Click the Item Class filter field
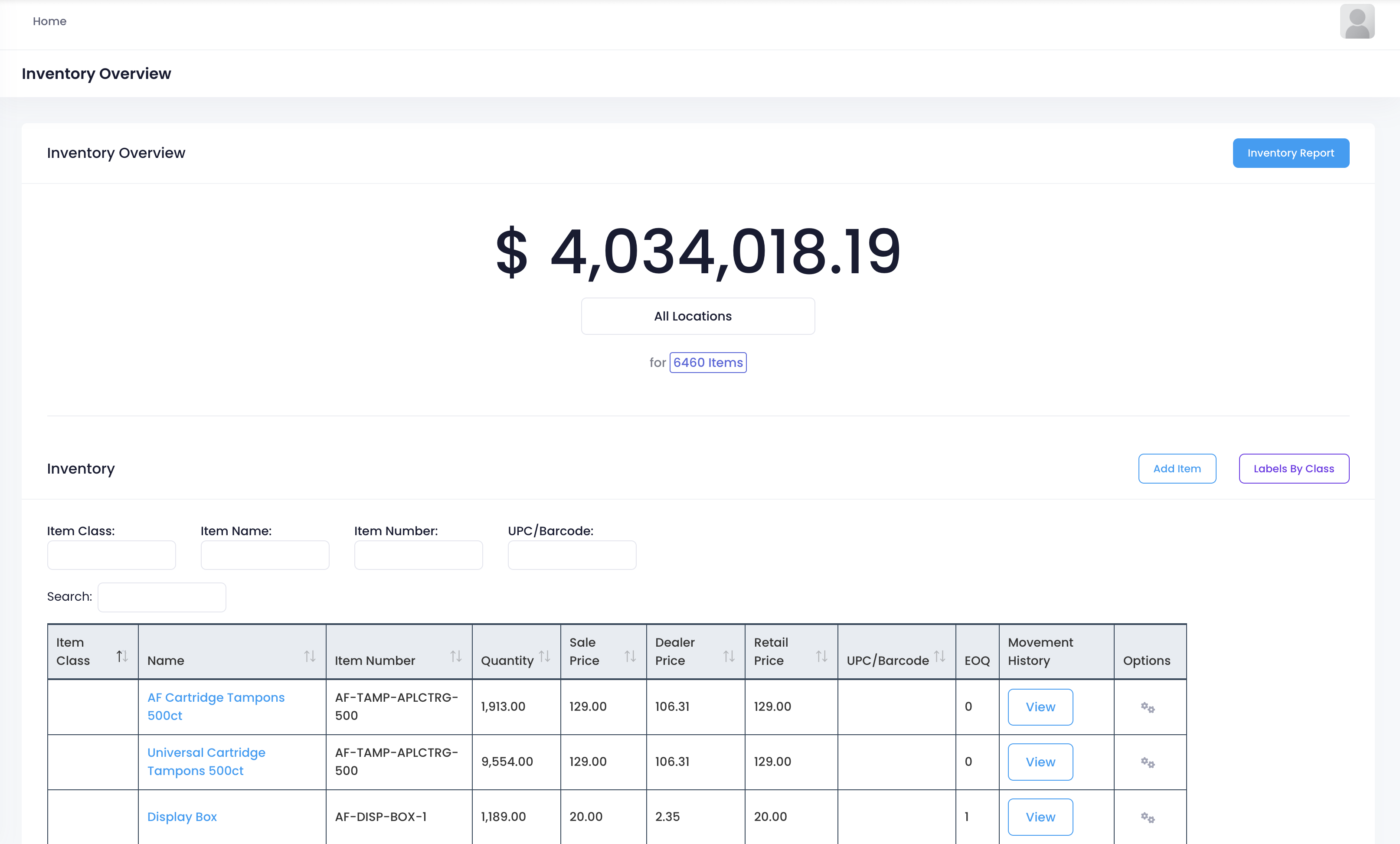The height and width of the screenshot is (844, 1400). (x=111, y=555)
